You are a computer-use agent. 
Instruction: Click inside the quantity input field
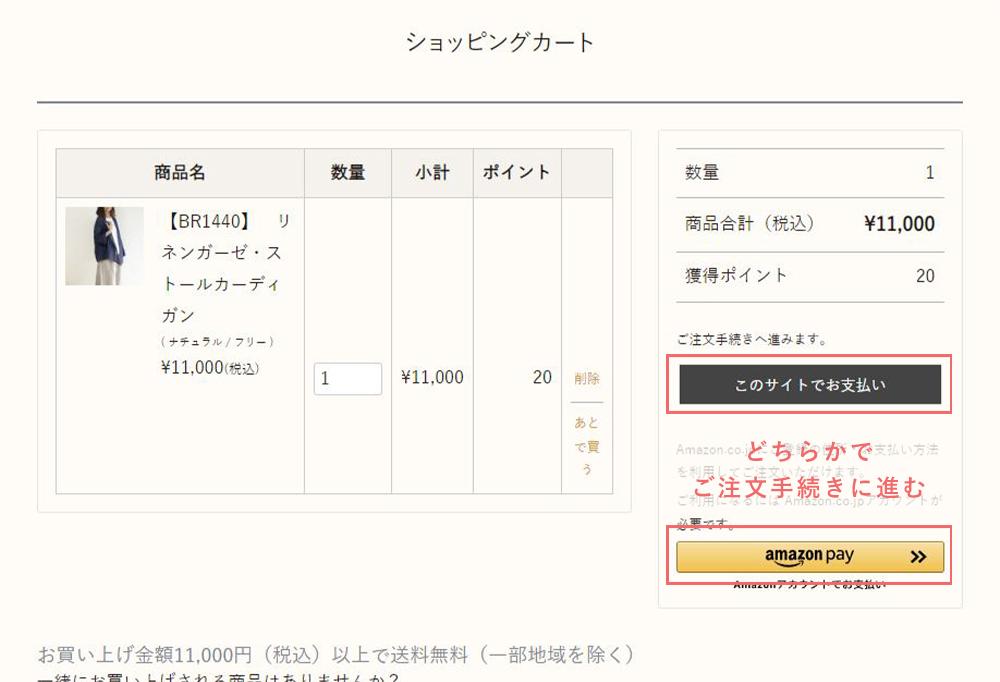click(347, 379)
